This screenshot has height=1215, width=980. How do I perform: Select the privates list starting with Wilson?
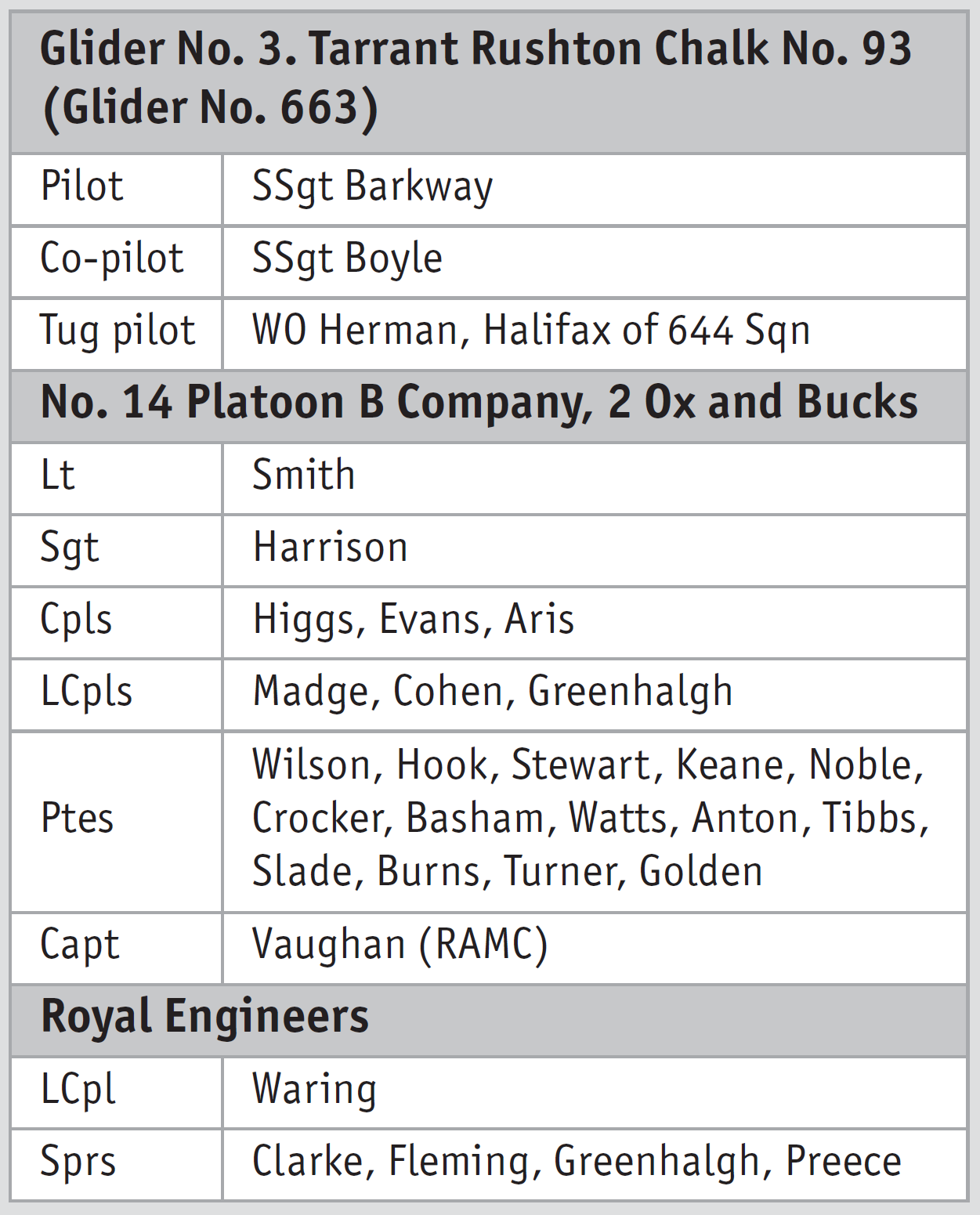pyautogui.click(x=588, y=819)
